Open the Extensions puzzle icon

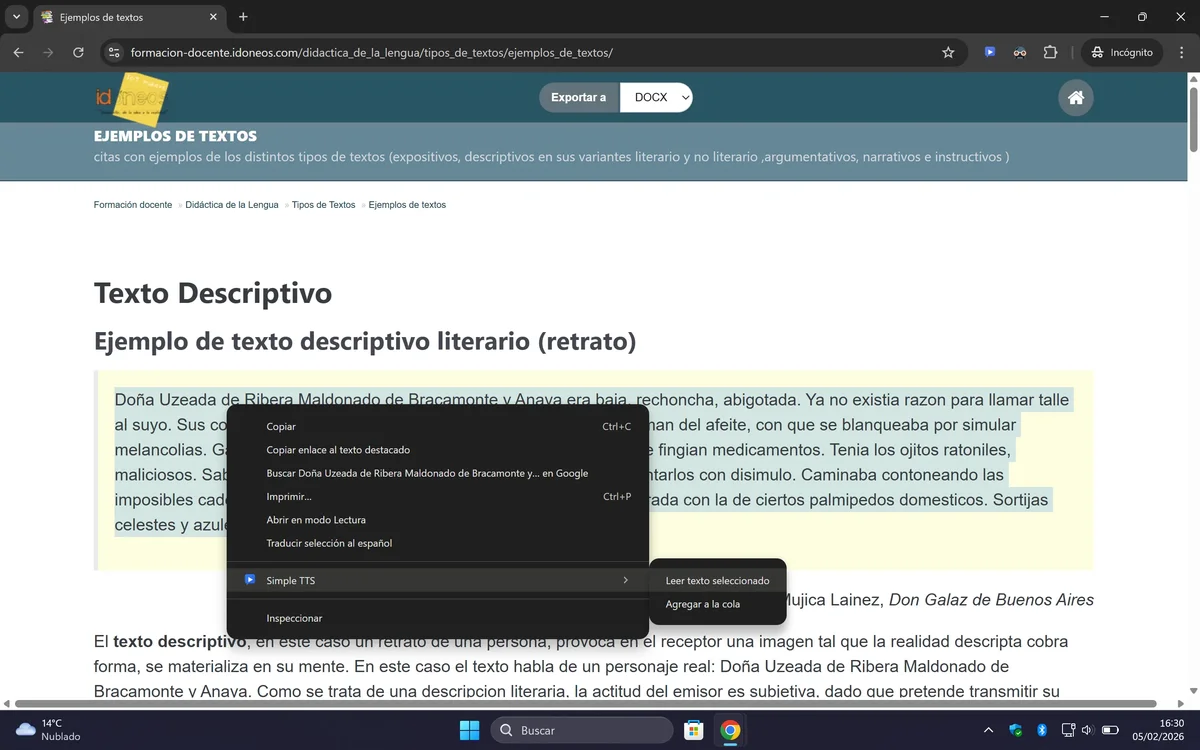1050,52
